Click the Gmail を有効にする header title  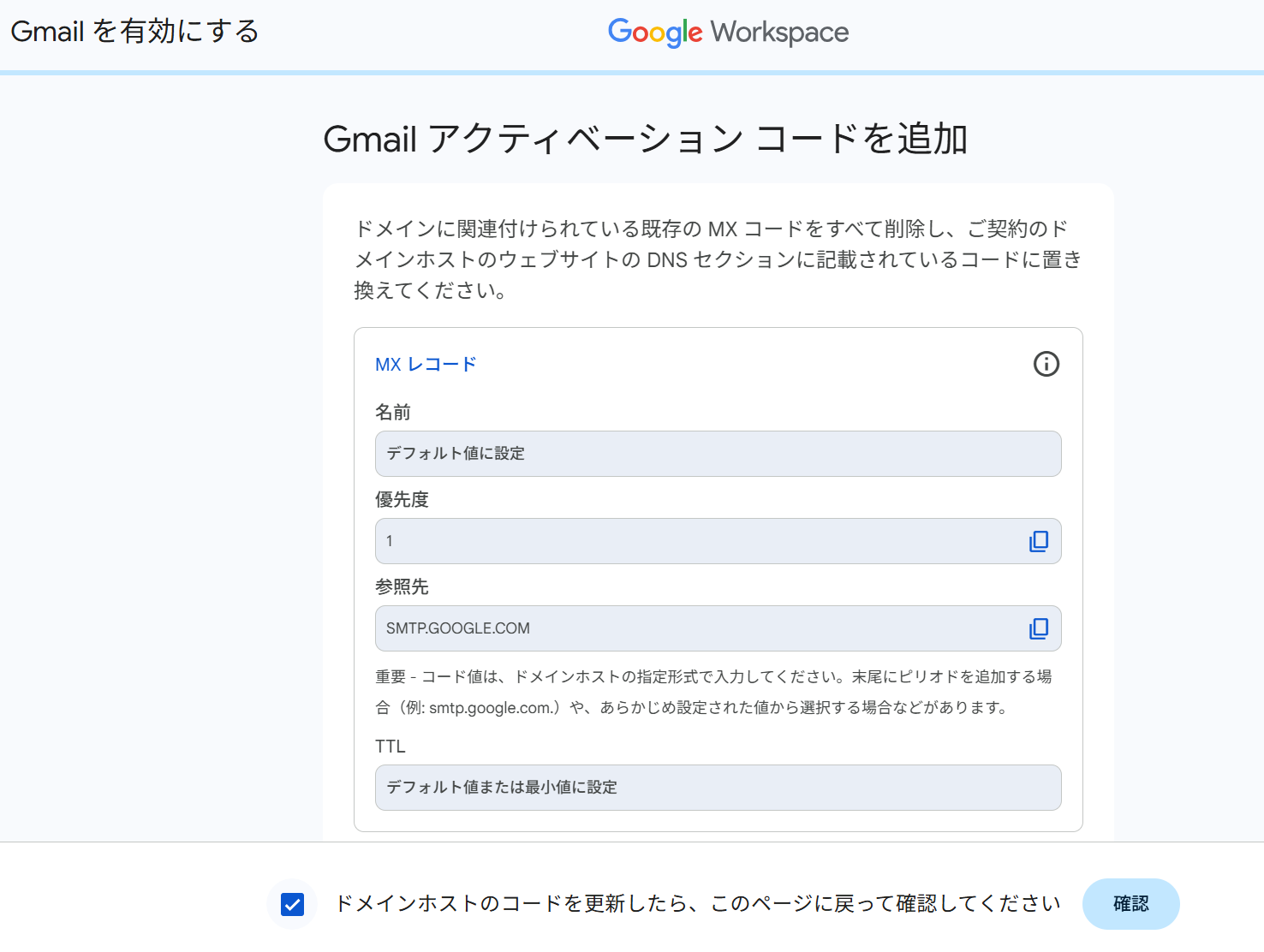[x=134, y=32]
